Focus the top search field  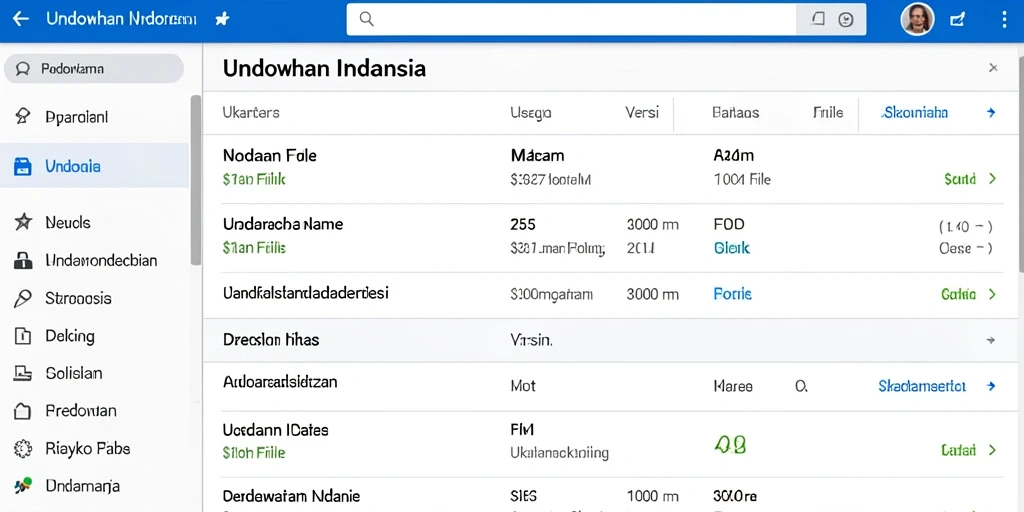coord(571,19)
